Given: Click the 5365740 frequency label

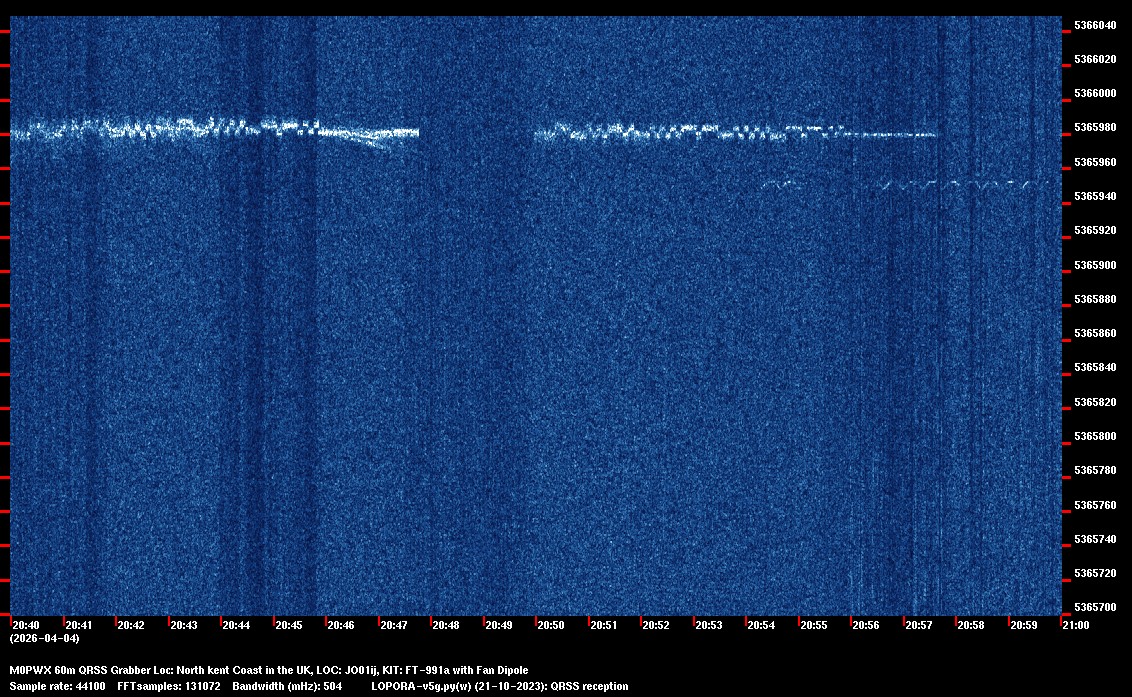Looking at the screenshot, I should coord(1095,539).
